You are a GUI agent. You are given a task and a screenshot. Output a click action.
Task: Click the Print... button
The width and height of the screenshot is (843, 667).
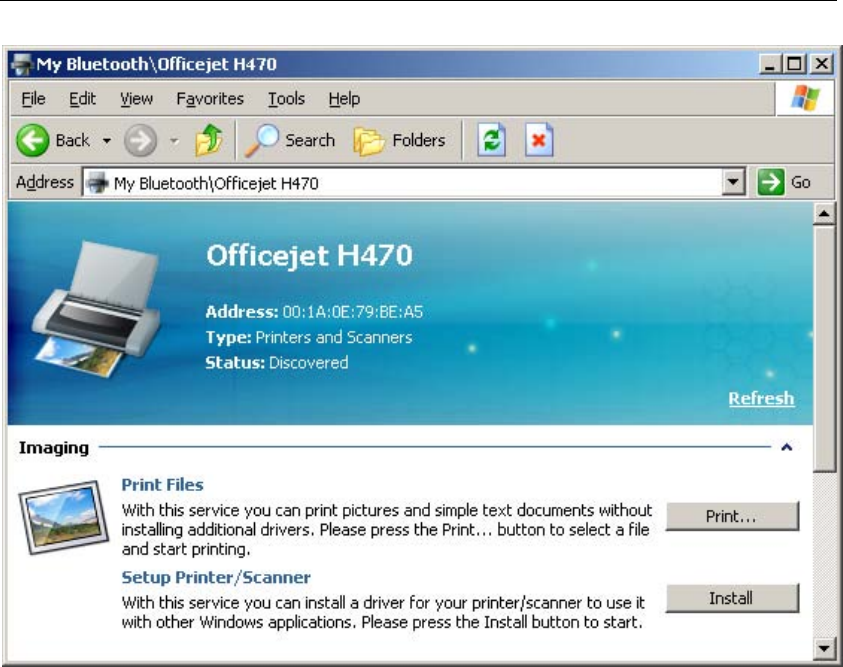pyautogui.click(x=732, y=517)
